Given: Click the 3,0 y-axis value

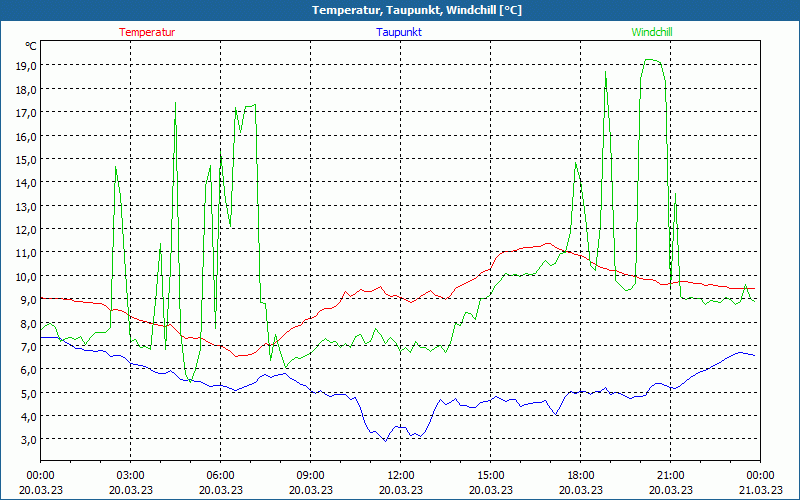Looking at the screenshot, I should point(29,440).
